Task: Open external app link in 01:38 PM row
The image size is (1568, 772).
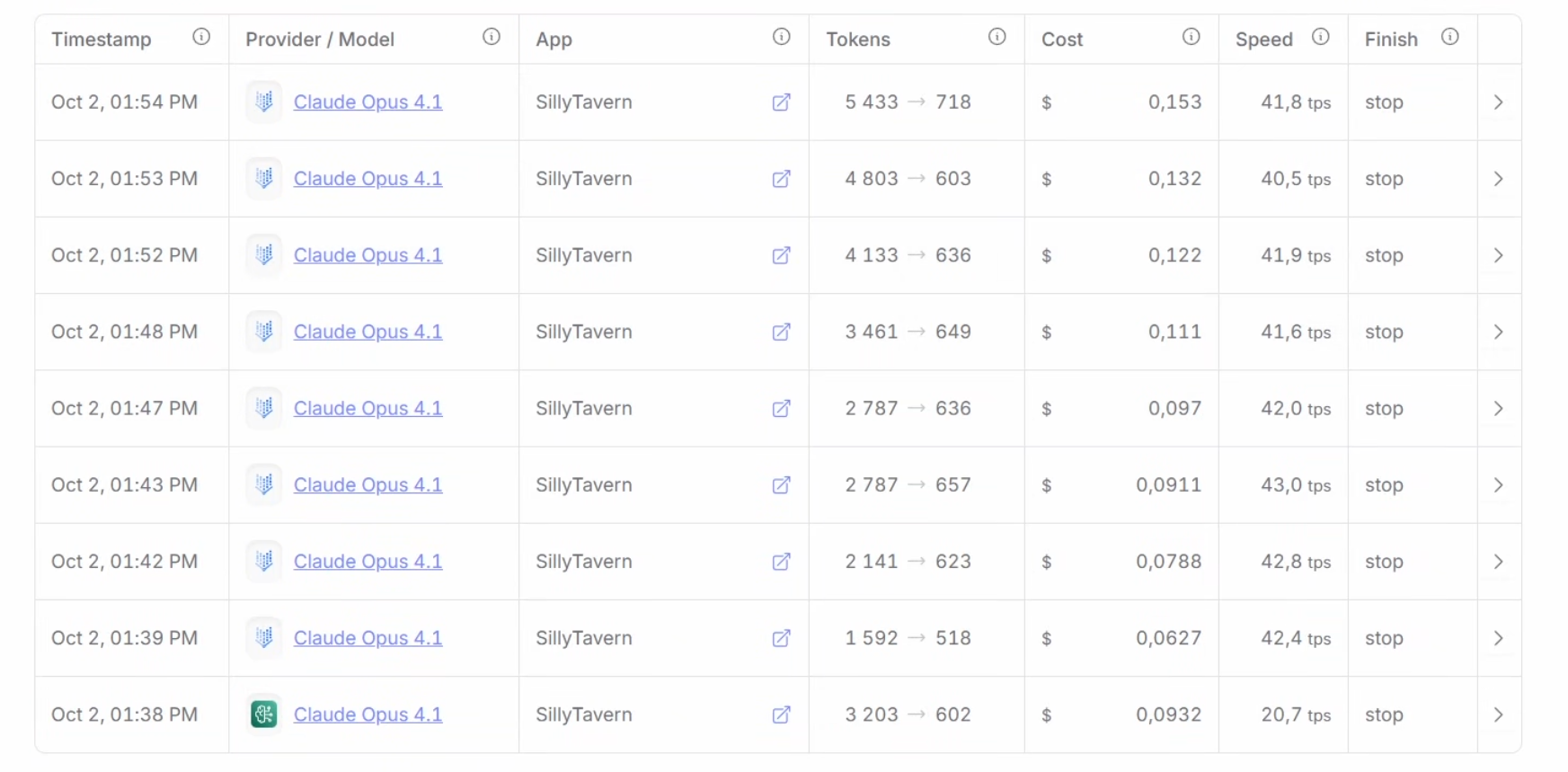Action: [781, 715]
